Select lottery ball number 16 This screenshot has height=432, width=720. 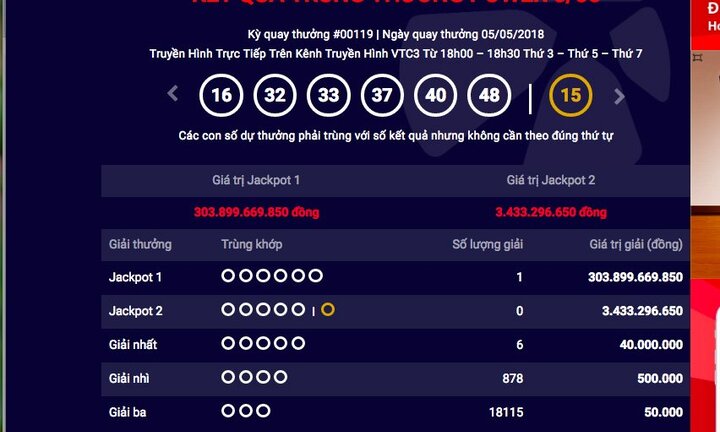point(221,95)
